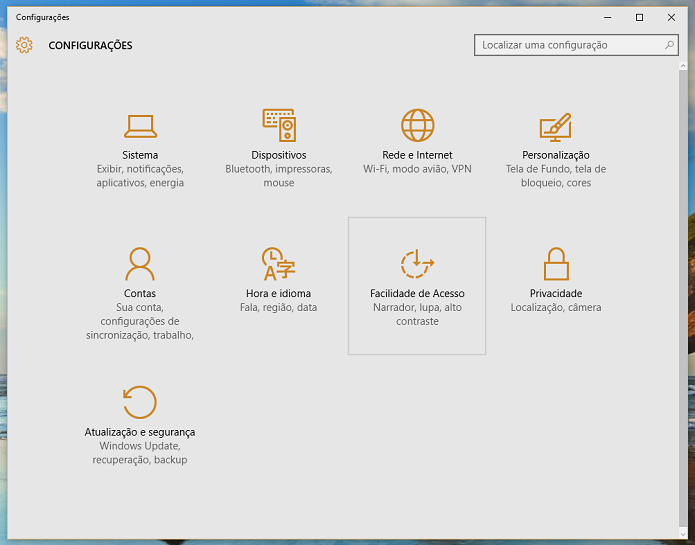Screen dimensions: 695x545
Task: Click the Facilidade de Acesso title text
Action: point(417,293)
